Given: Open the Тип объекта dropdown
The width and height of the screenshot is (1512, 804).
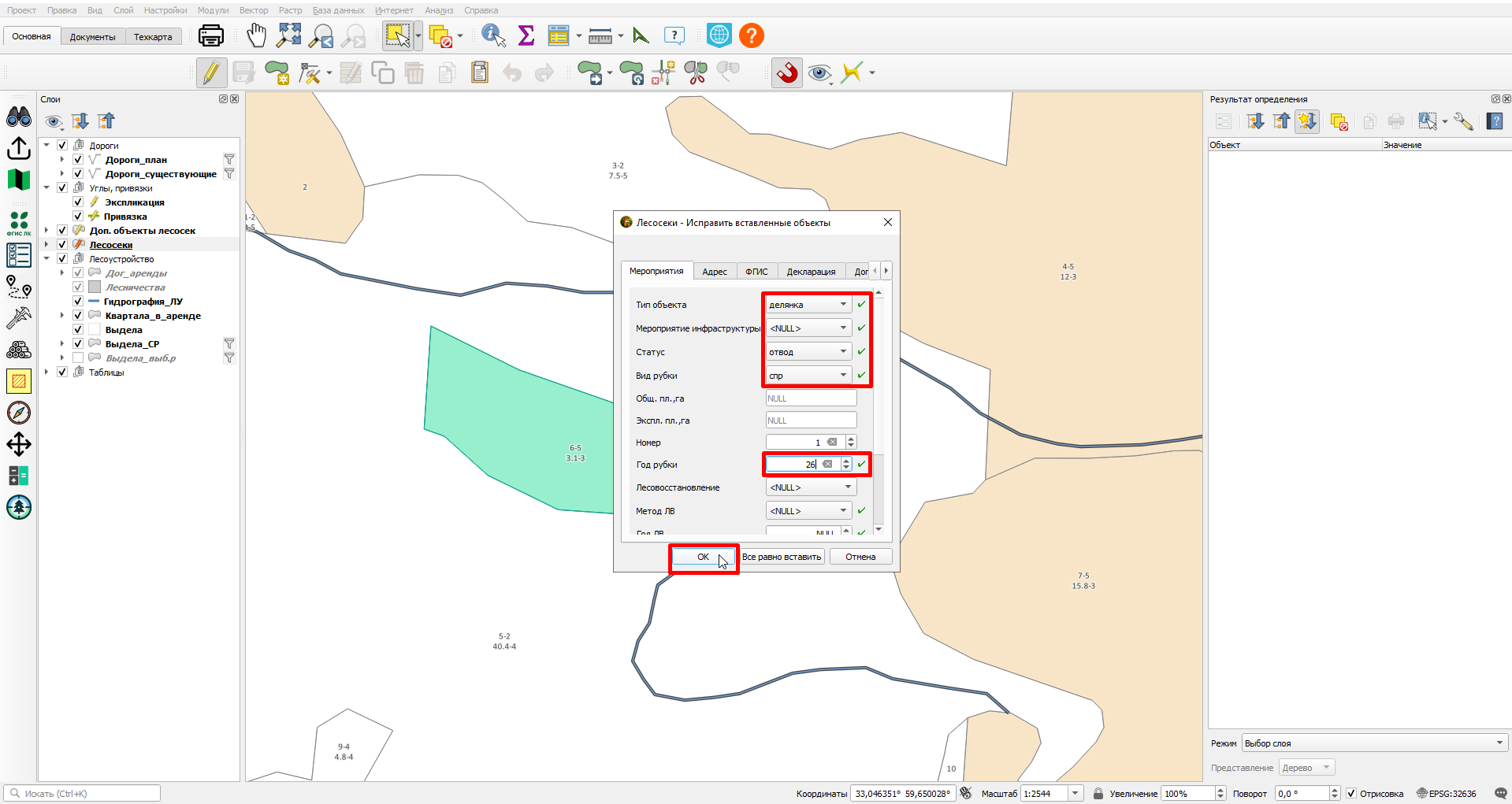Looking at the screenshot, I should coord(808,305).
